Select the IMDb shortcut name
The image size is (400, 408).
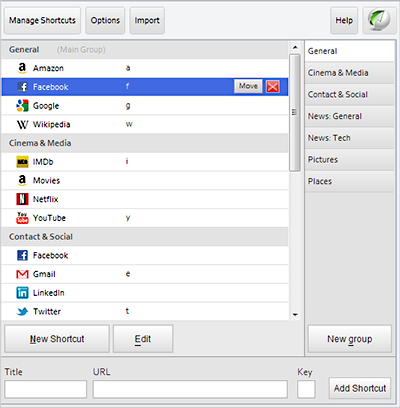tap(43, 162)
